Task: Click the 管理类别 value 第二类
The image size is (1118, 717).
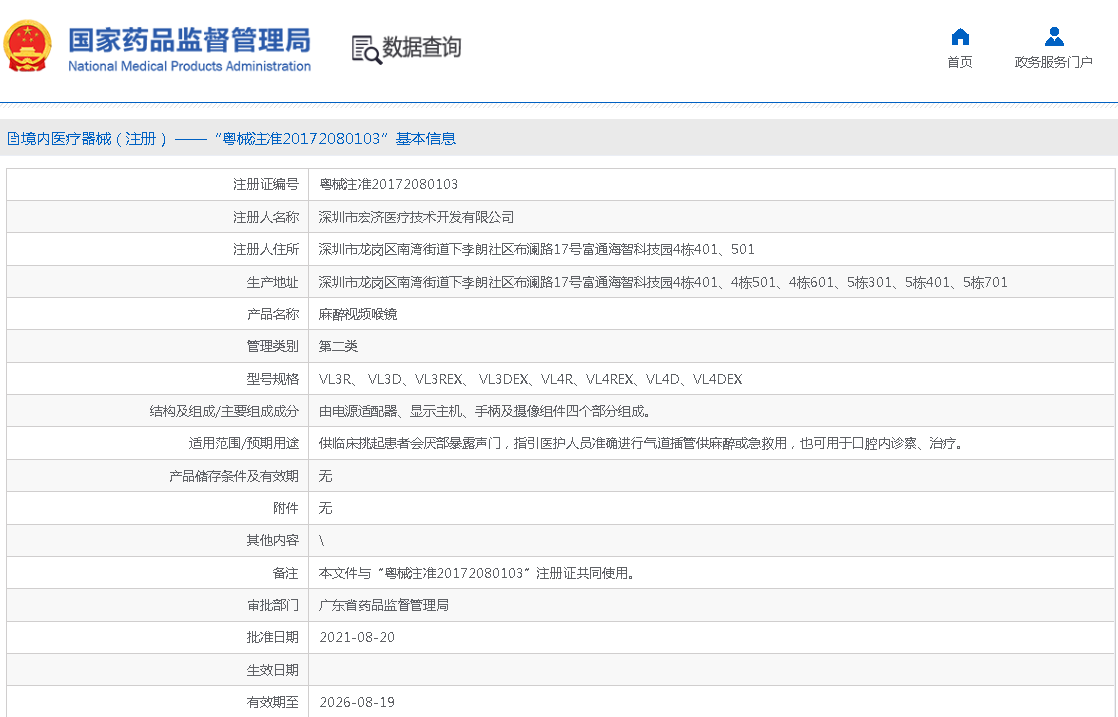Action: tap(338, 347)
